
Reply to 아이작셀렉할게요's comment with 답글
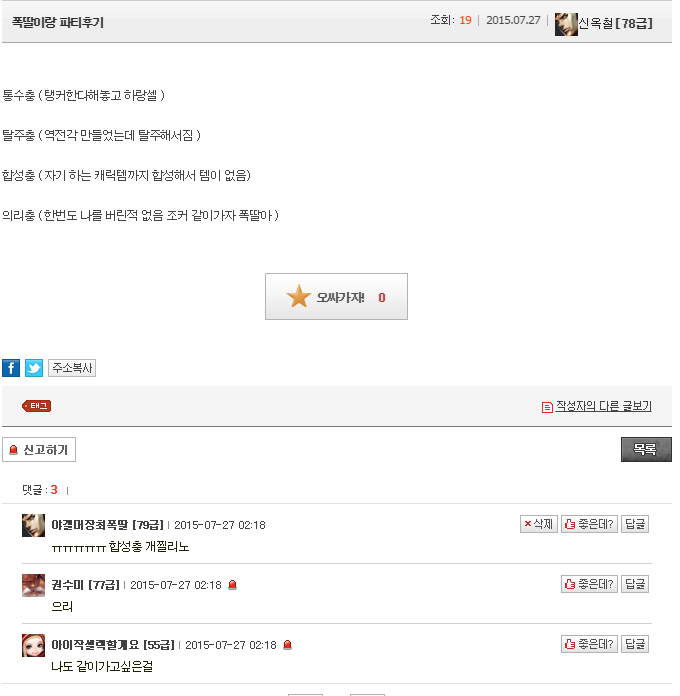635,644
